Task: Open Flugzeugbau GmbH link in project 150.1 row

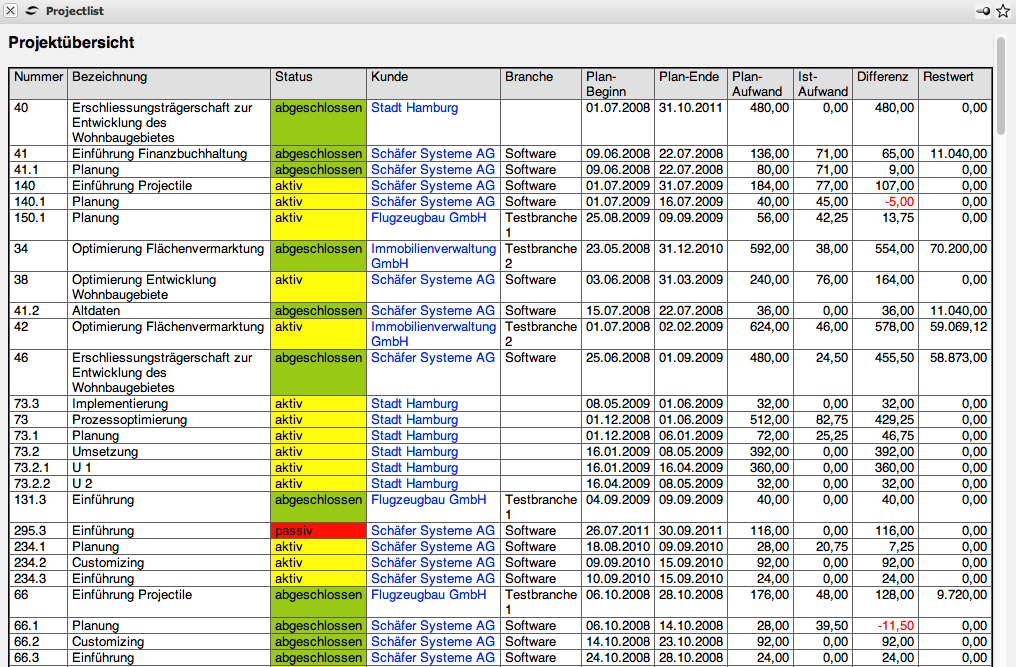Action: point(428,218)
